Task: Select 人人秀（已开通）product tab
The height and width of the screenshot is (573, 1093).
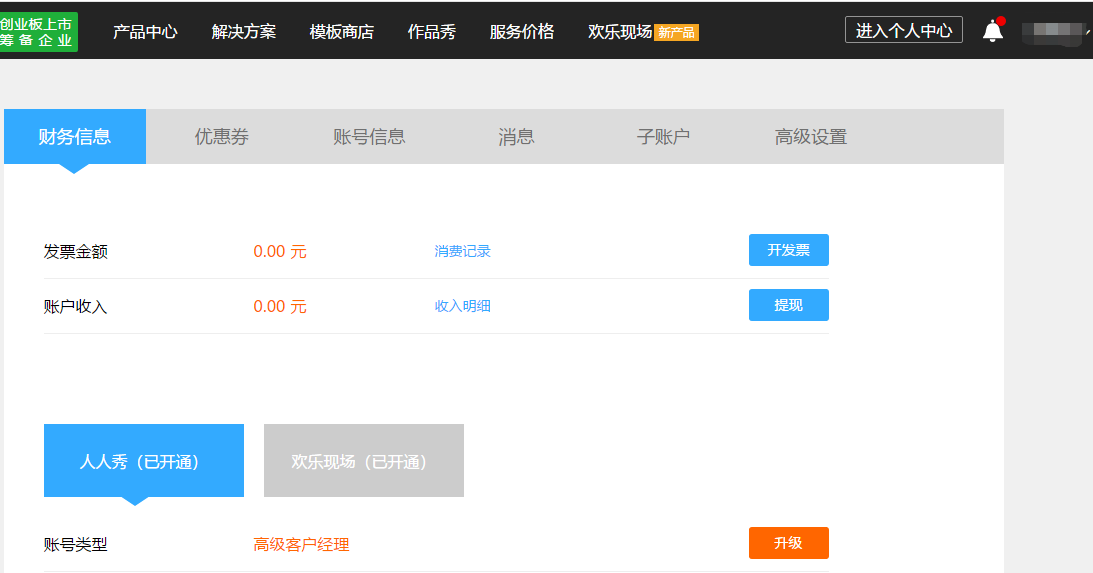Action: click(144, 461)
